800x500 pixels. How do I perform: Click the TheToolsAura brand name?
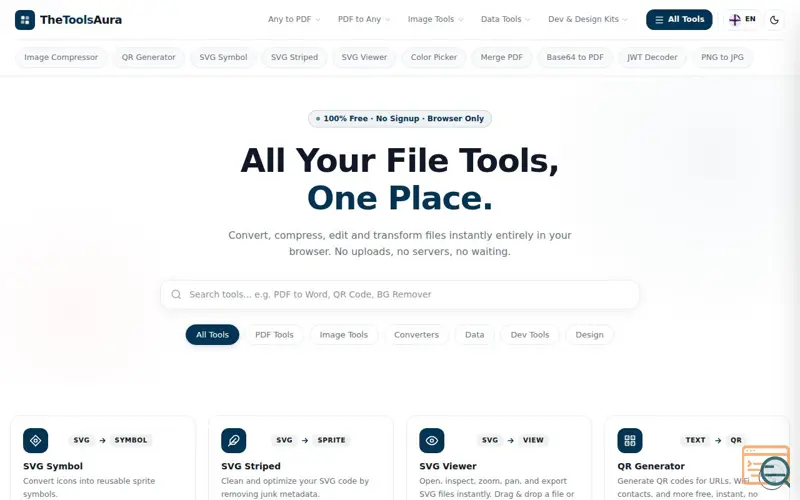[81, 20]
